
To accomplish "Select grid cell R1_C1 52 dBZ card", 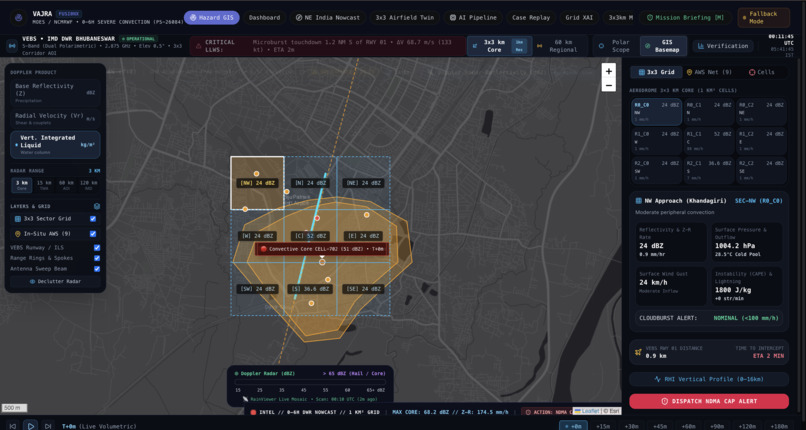I will tap(709, 141).
